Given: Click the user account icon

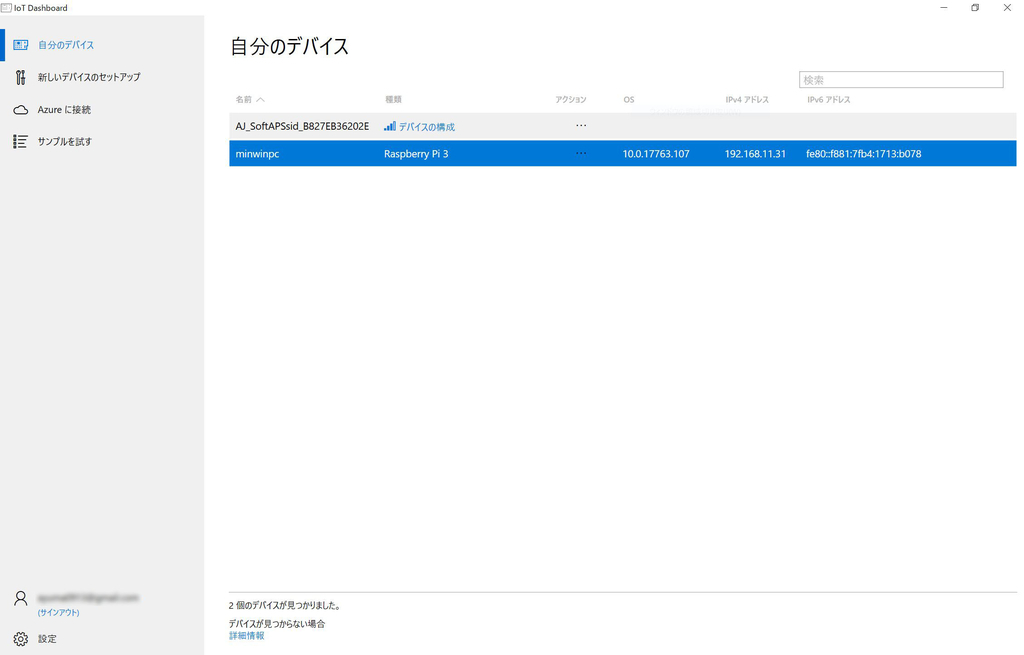Looking at the screenshot, I should click(21, 598).
